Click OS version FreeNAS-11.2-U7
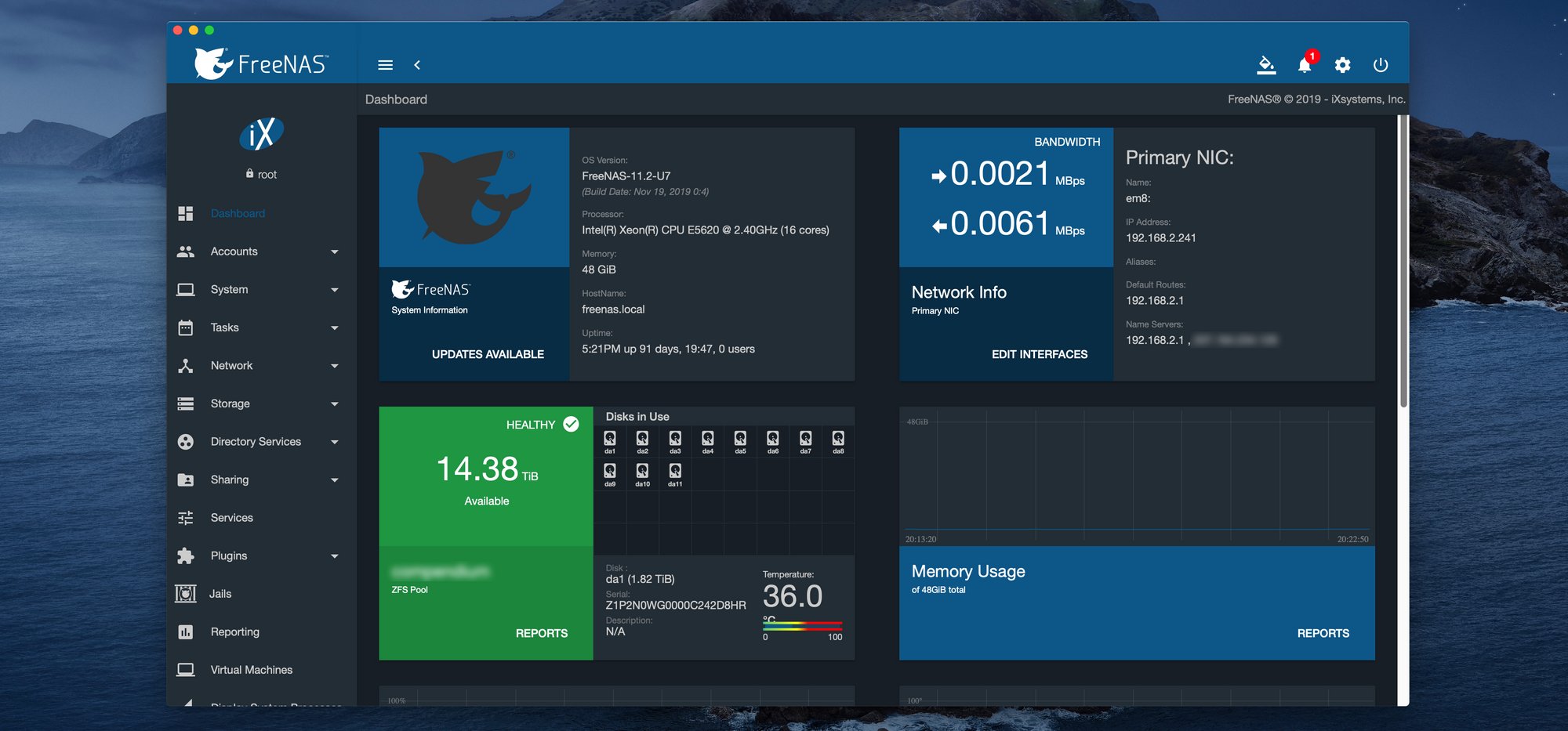Viewport: 1568px width, 731px height. coord(626,176)
